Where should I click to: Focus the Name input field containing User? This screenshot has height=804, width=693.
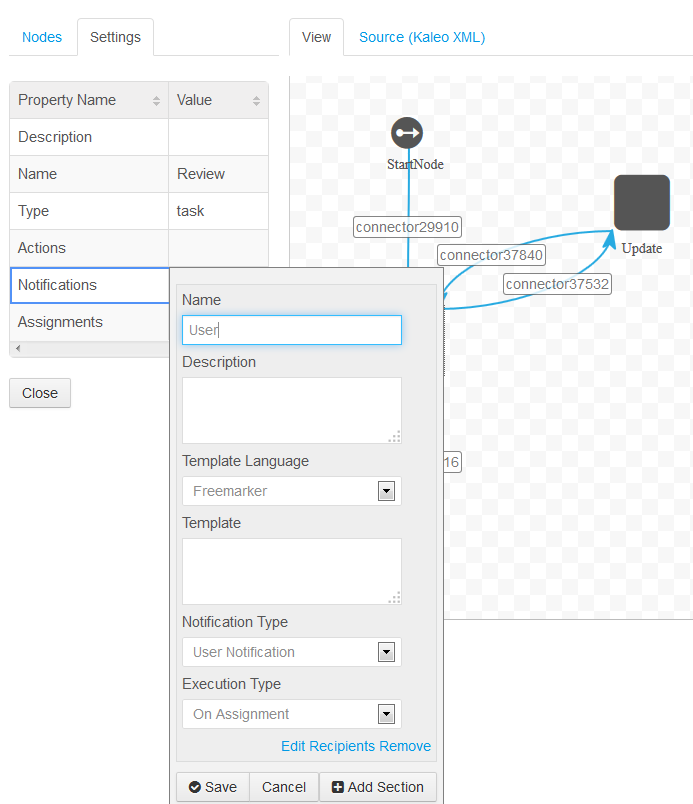click(x=292, y=330)
